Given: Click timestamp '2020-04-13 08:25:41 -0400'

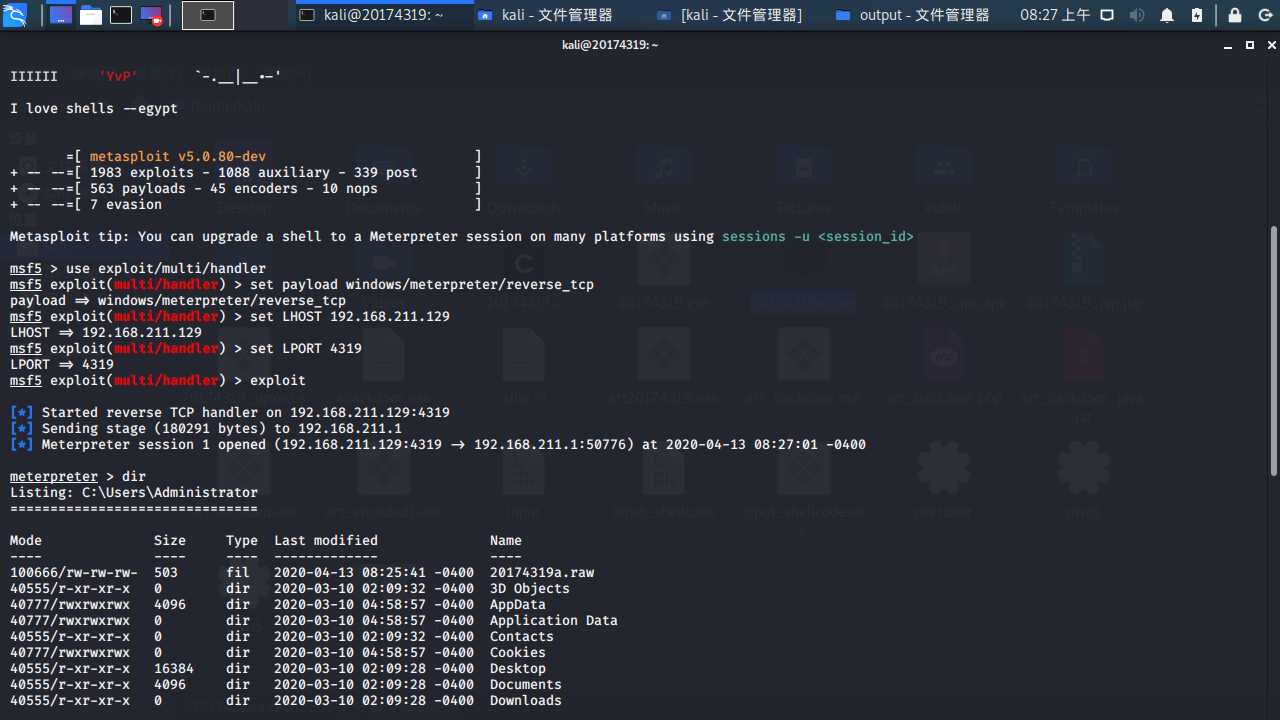Looking at the screenshot, I should pyautogui.click(x=374, y=572).
